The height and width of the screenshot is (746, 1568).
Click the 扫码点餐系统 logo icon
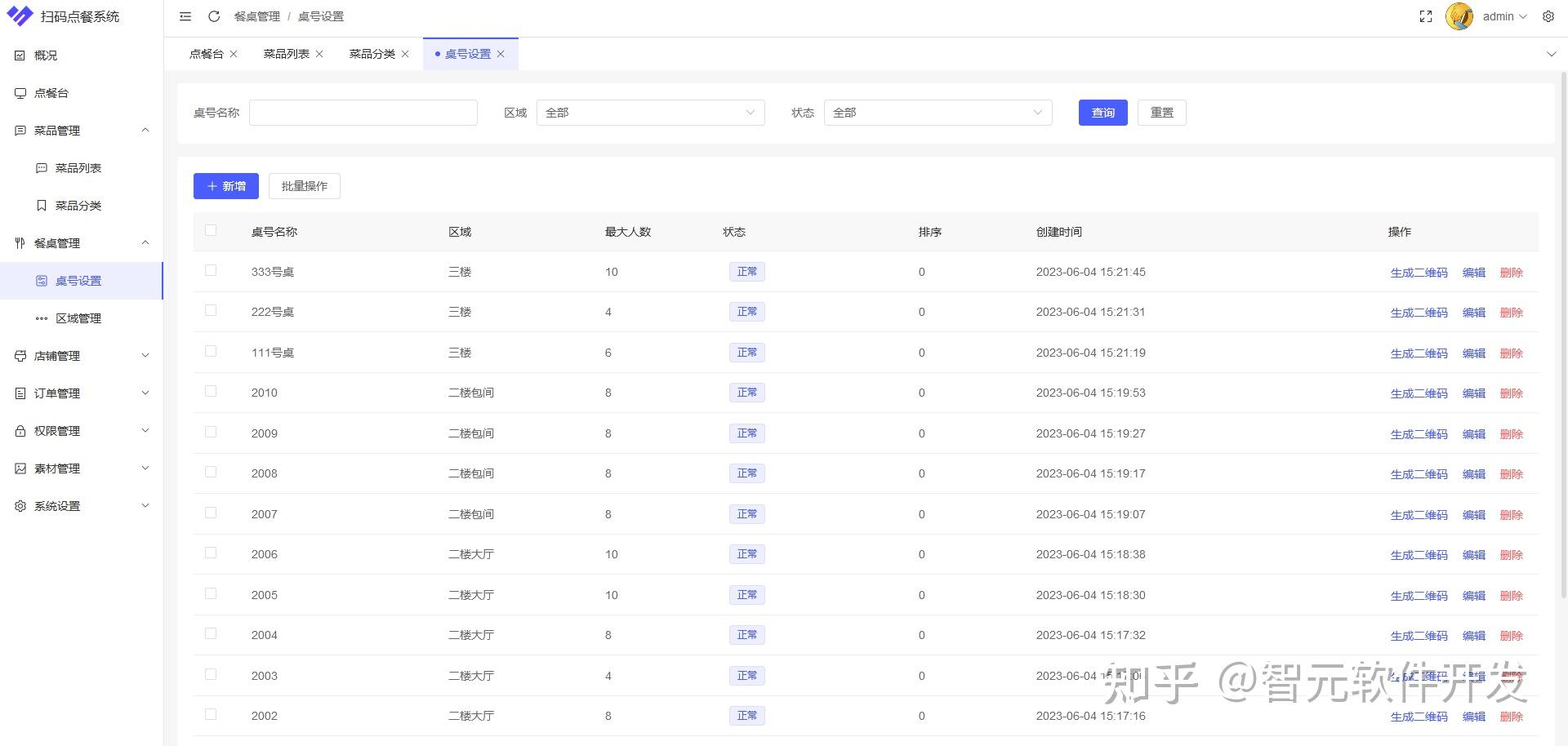20,16
